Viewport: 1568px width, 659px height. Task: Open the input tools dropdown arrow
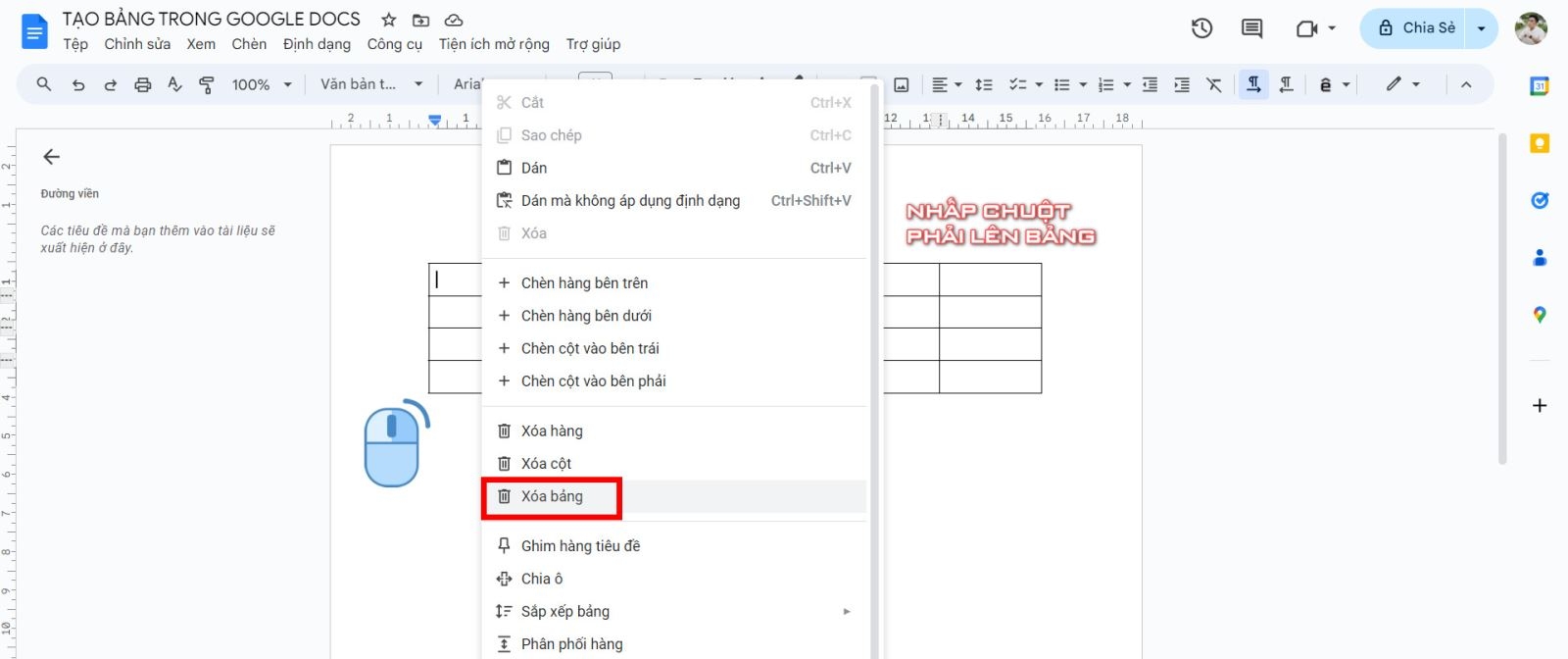point(1347,85)
